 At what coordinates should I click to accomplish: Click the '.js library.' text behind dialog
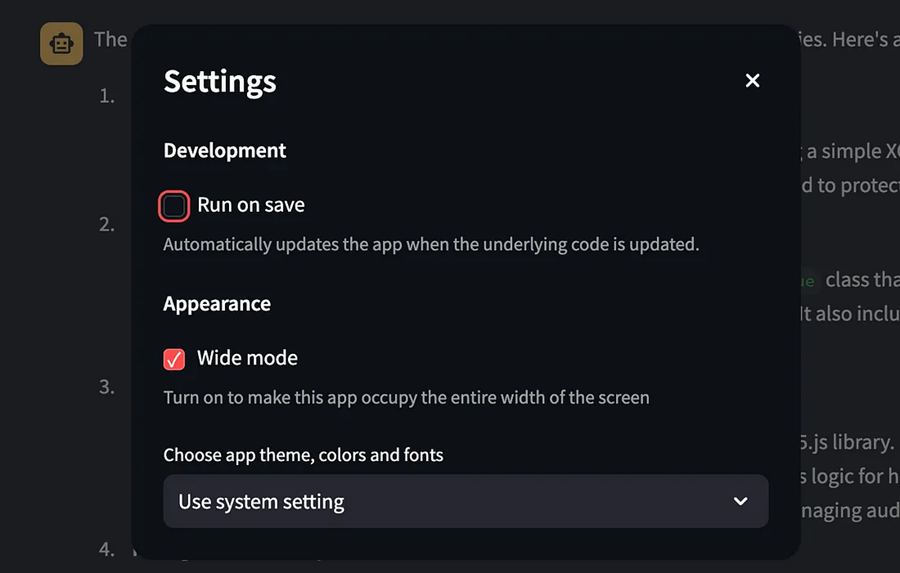pyautogui.click(x=847, y=442)
